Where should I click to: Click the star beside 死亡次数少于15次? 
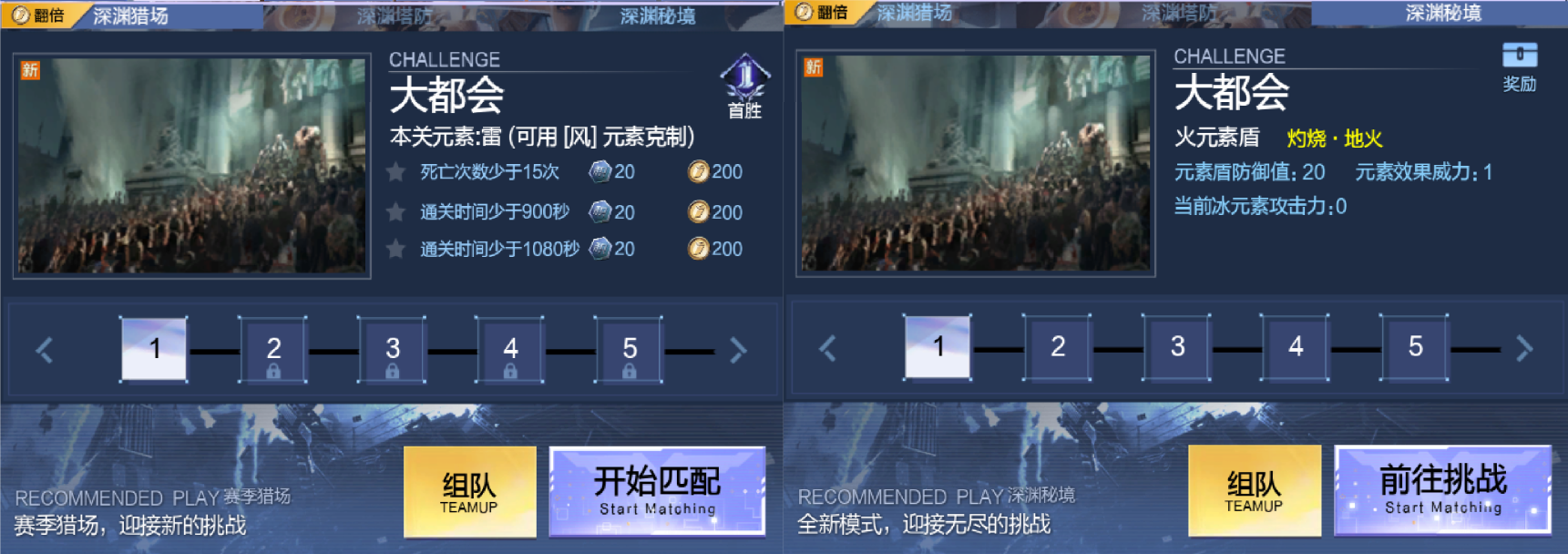click(x=396, y=171)
